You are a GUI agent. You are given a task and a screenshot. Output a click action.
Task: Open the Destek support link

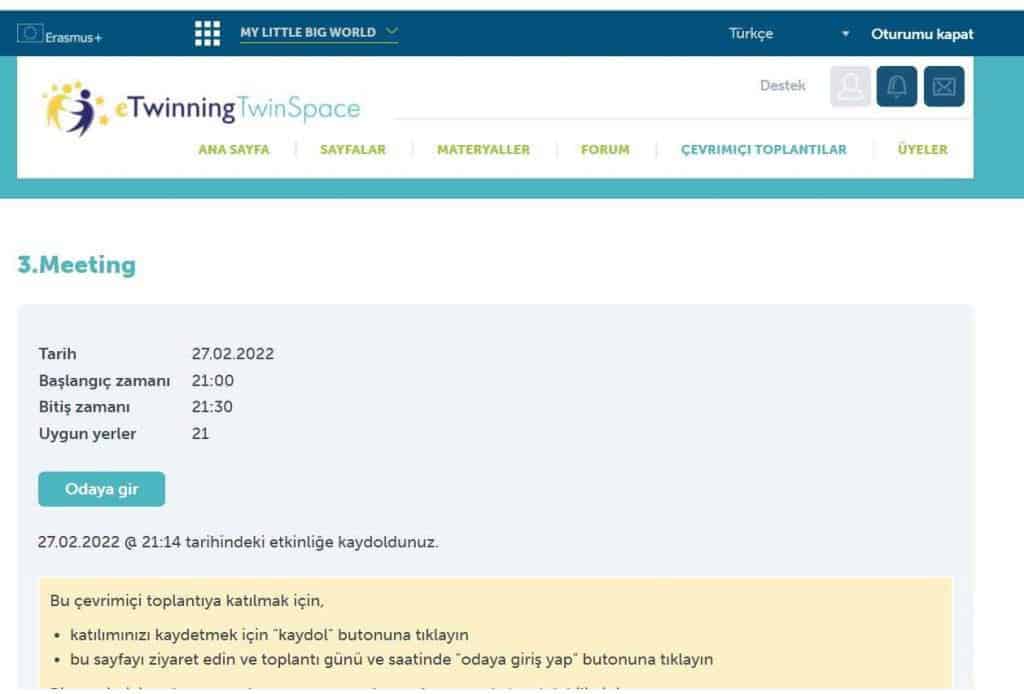[782, 86]
